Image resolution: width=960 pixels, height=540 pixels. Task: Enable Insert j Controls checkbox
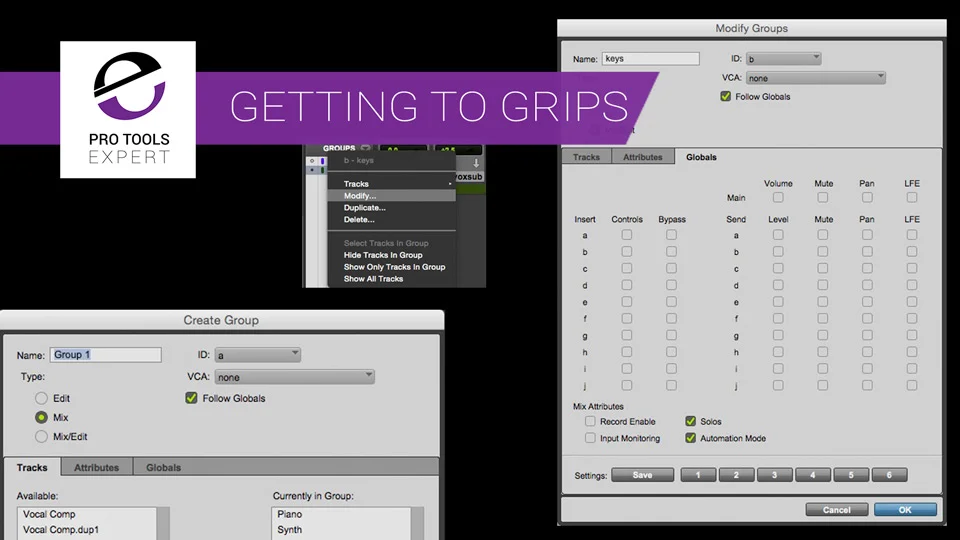click(x=626, y=385)
